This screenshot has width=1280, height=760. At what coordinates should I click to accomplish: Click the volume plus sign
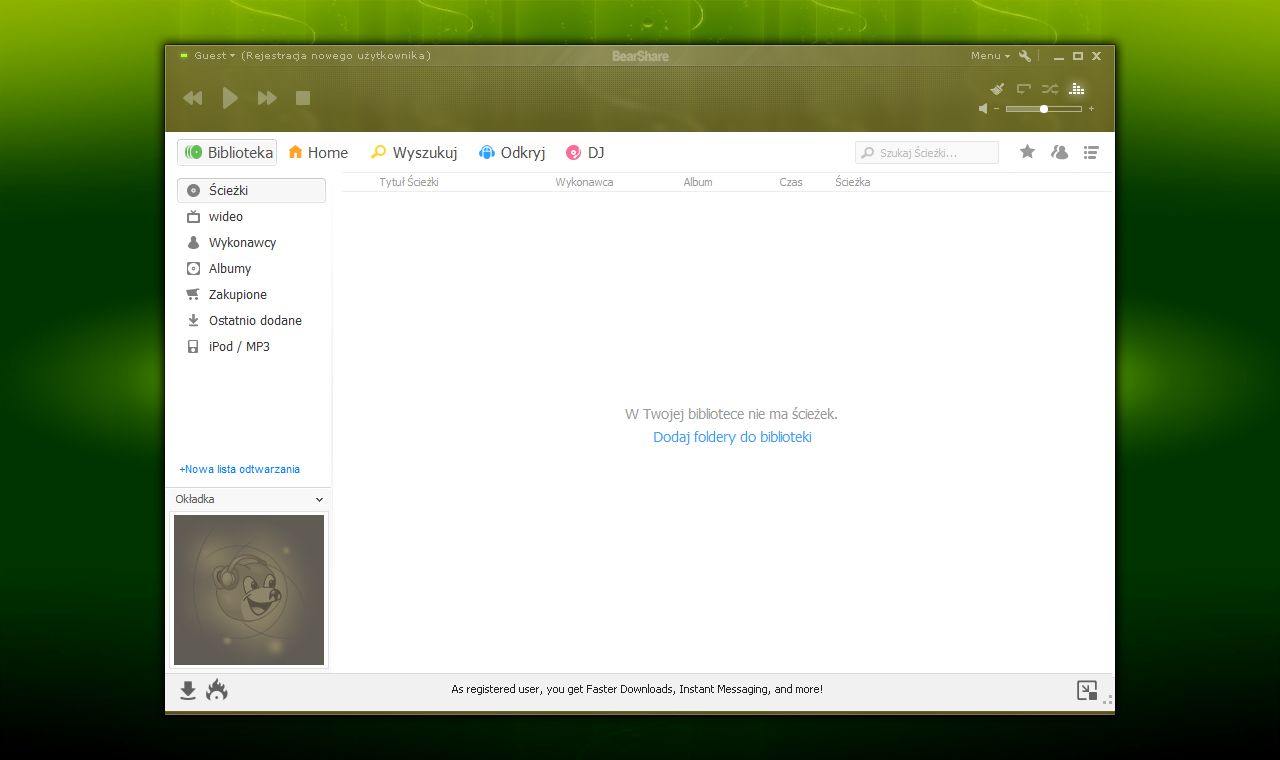coord(1091,109)
